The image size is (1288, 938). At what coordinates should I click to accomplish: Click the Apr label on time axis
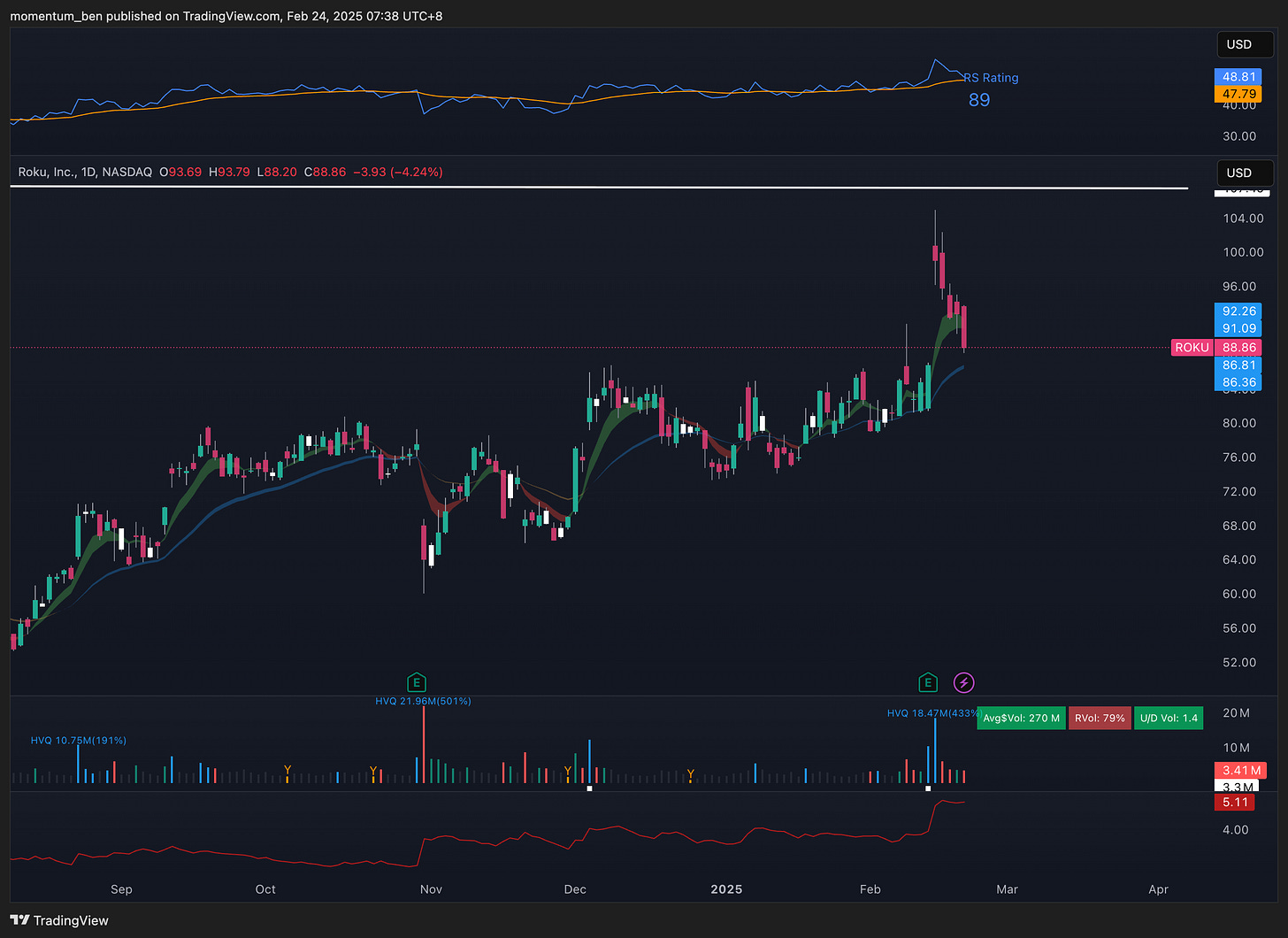1158,889
